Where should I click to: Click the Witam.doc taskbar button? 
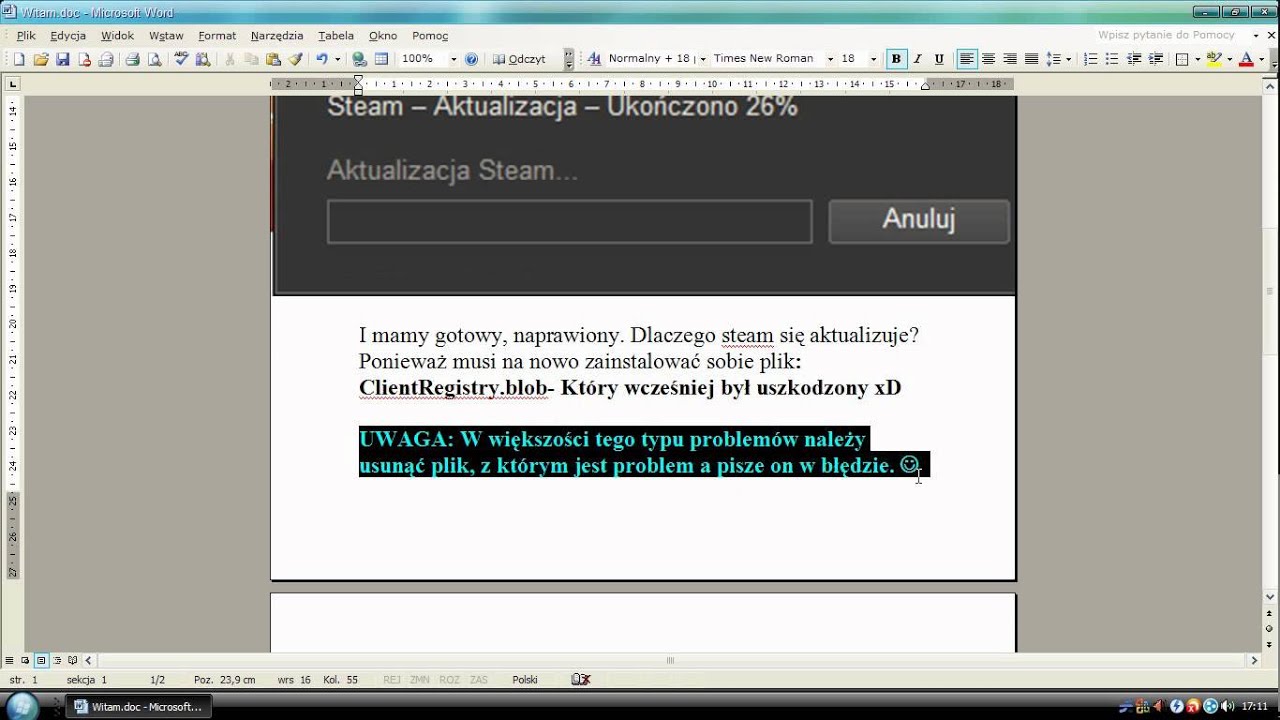139,706
